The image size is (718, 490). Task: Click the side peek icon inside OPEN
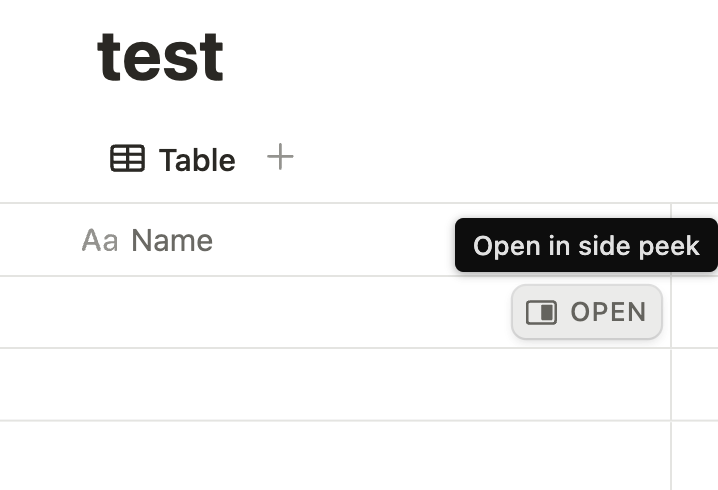(541, 312)
